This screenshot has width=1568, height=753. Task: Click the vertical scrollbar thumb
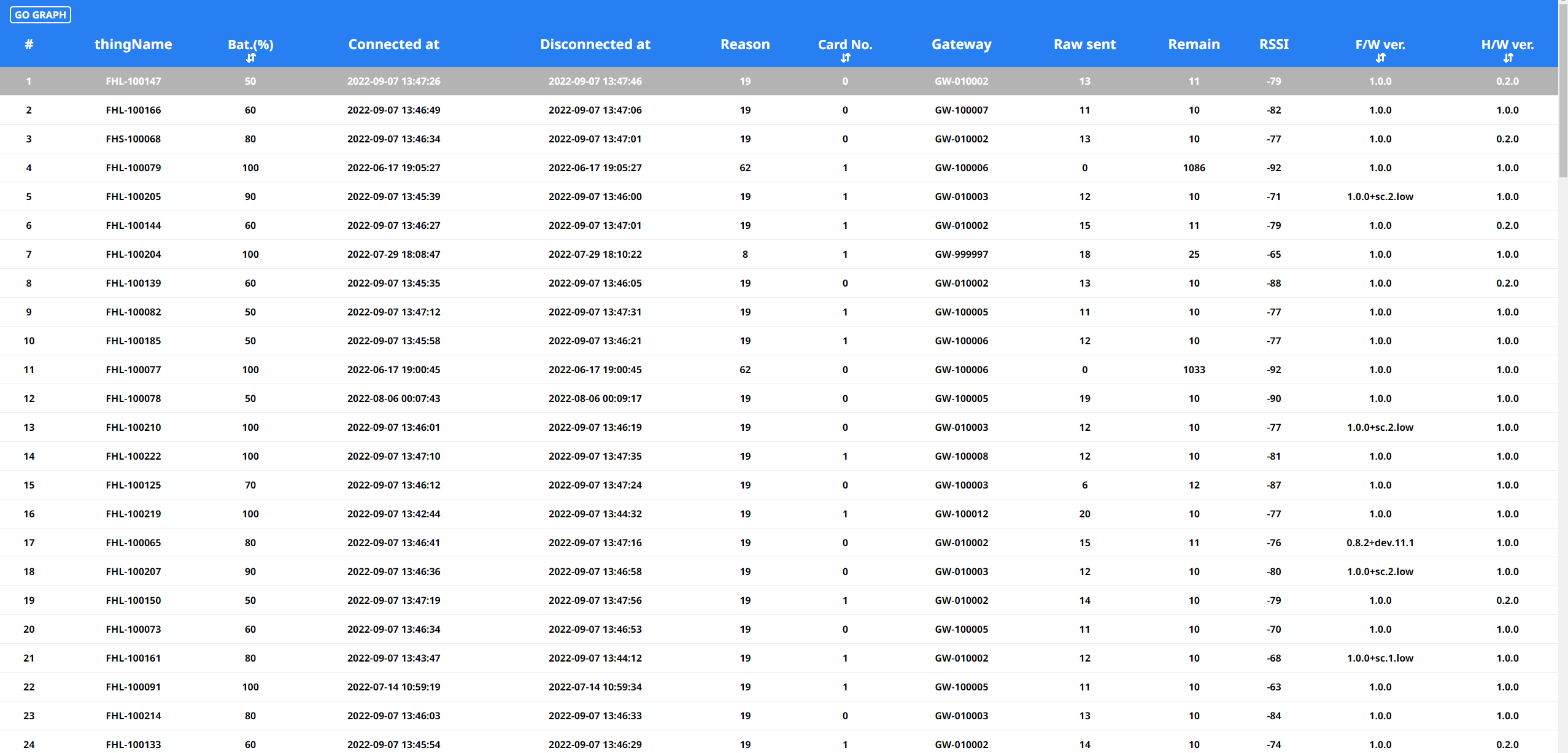[1562, 92]
